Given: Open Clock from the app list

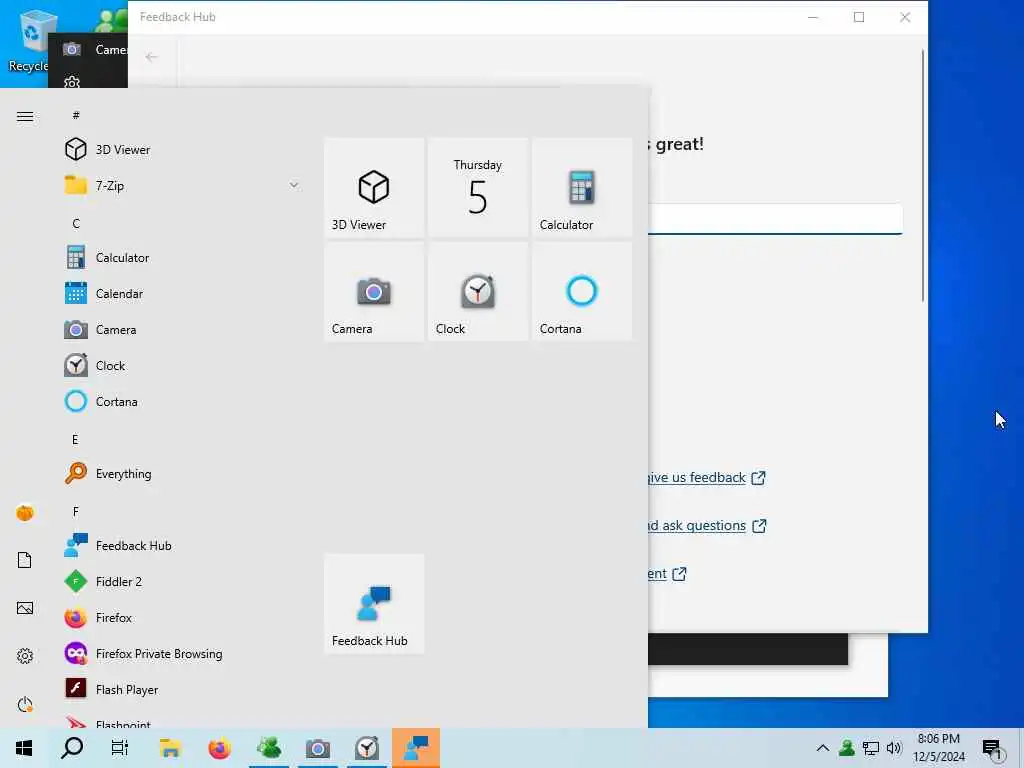Looking at the screenshot, I should [183, 365].
